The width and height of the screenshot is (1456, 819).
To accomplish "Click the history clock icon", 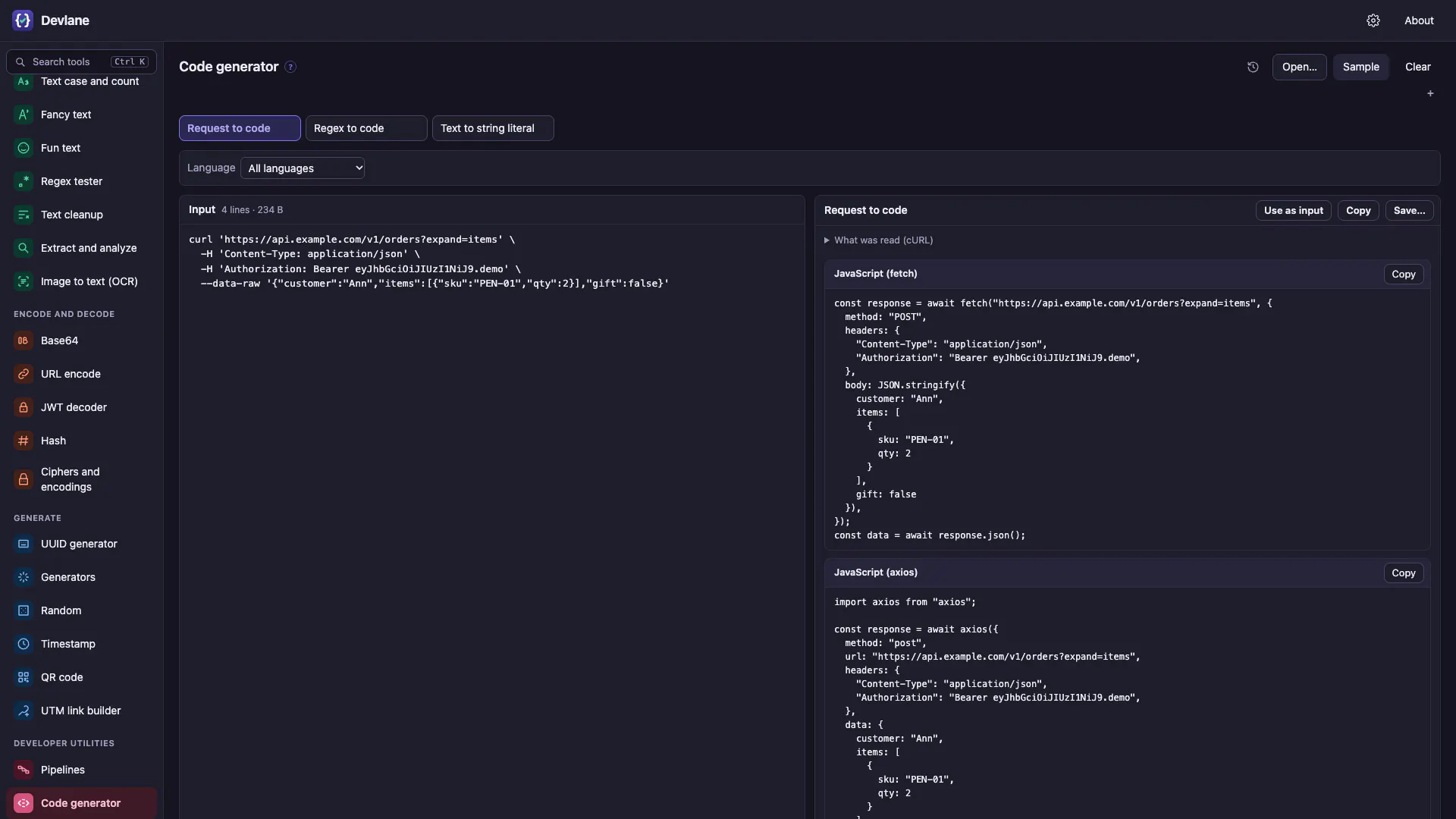I will click(1253, 67).
